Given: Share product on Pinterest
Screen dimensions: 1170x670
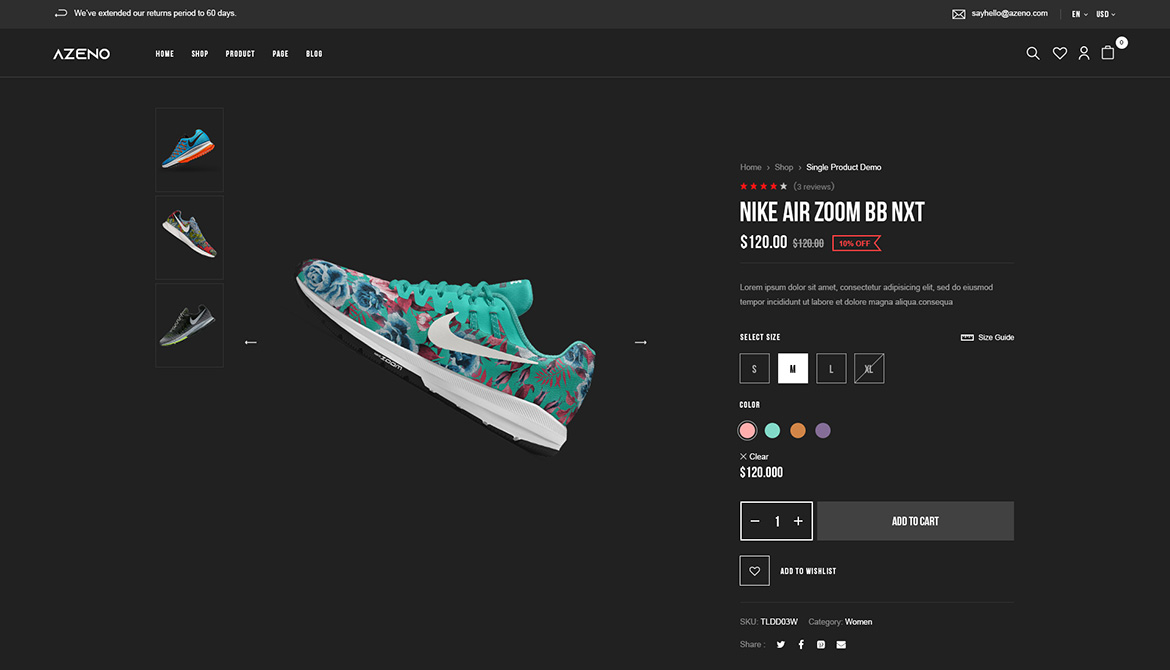Looking at the screenshot, I should pyautogui.click(x=821, y=645).
